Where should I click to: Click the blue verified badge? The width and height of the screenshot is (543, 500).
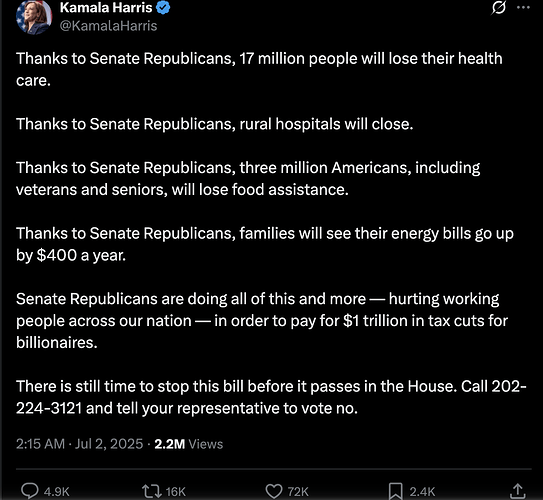pyautogui.click(x=163, y=8)
